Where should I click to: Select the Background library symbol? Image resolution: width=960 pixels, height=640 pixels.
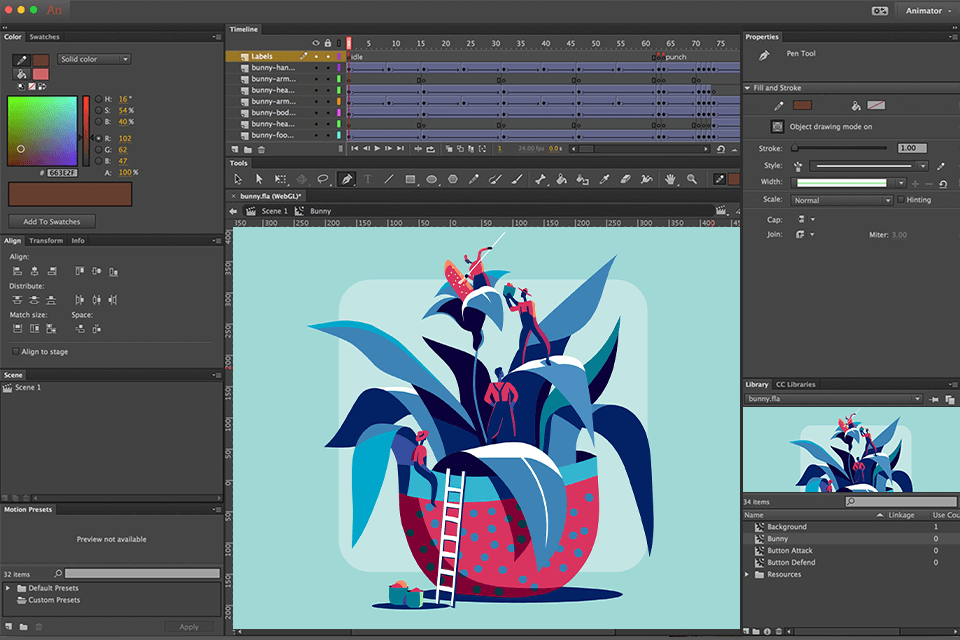pyautogui.click(x=787, y=527)
